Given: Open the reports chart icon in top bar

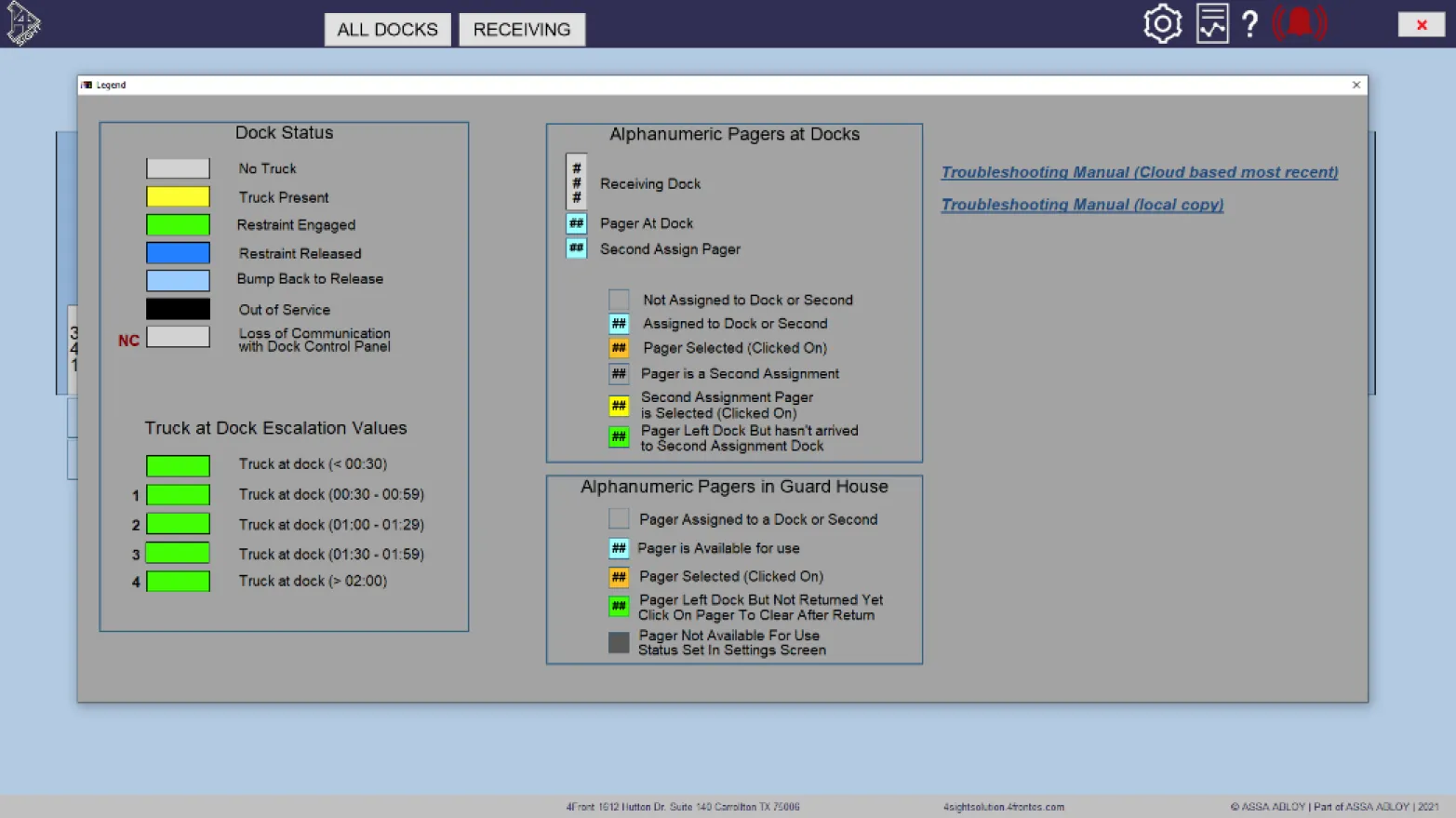Looking at the screenshot, I should coord(1210,23).
